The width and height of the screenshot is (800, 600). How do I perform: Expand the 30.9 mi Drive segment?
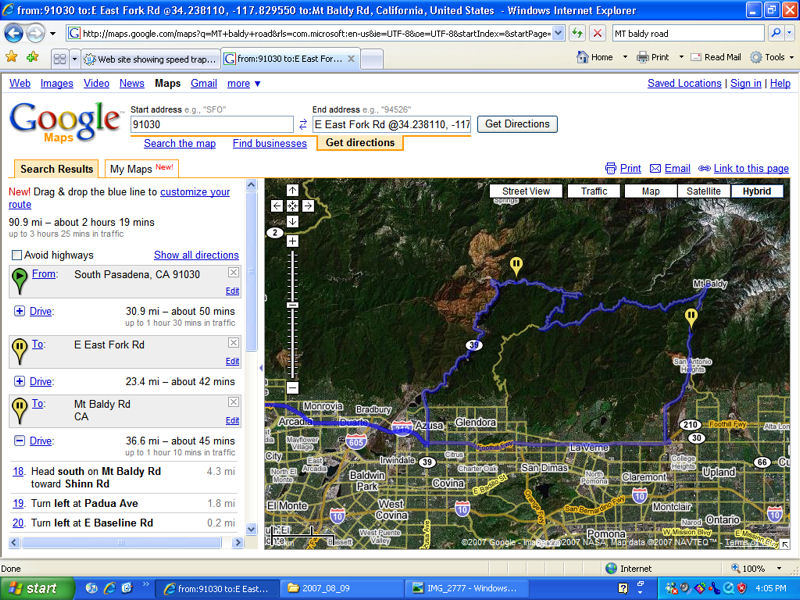(19, 311)
